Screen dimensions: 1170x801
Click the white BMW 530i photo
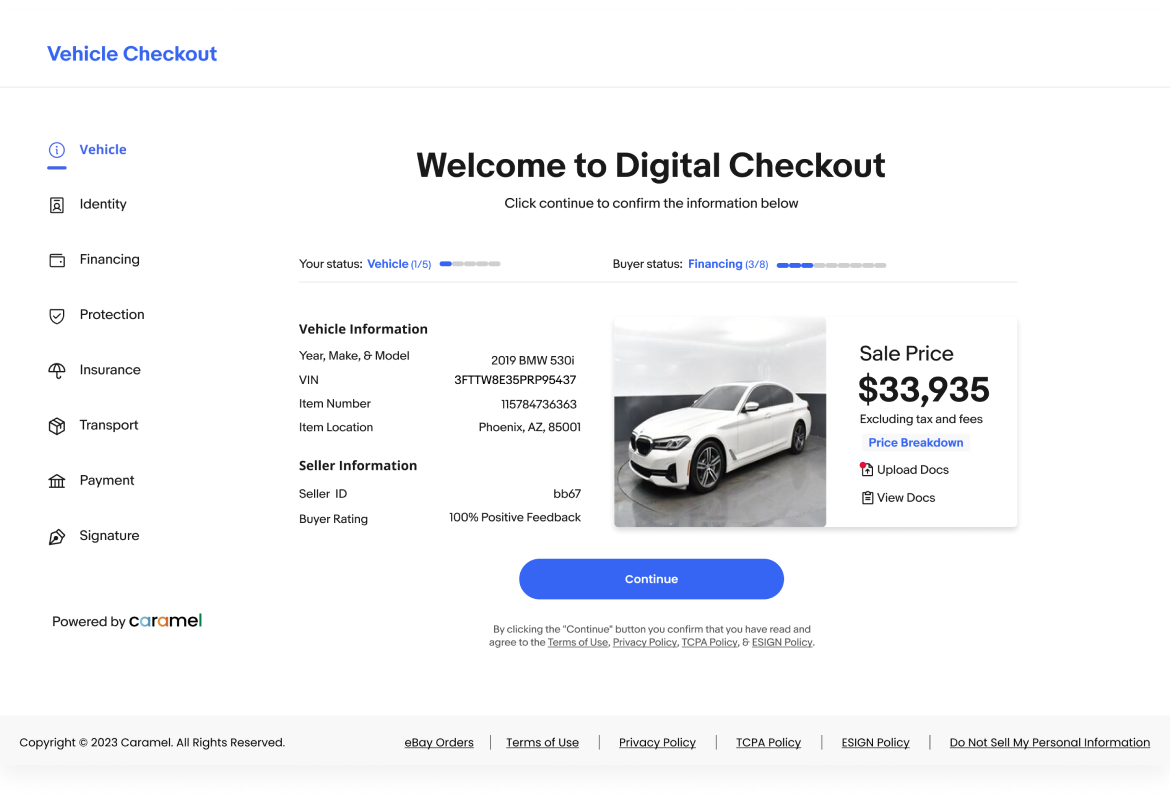tap(719, 421)
